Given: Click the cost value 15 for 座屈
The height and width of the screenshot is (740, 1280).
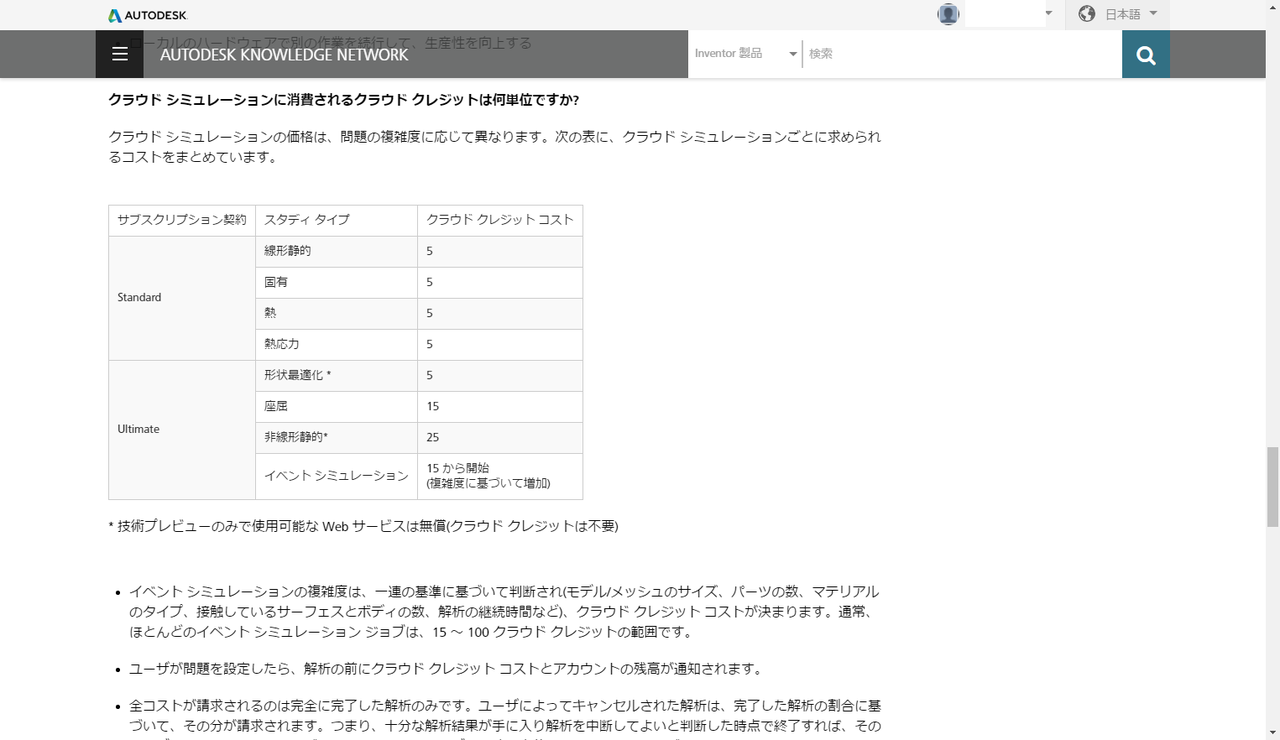Looking at the screenshot, I should coord(500,406).
